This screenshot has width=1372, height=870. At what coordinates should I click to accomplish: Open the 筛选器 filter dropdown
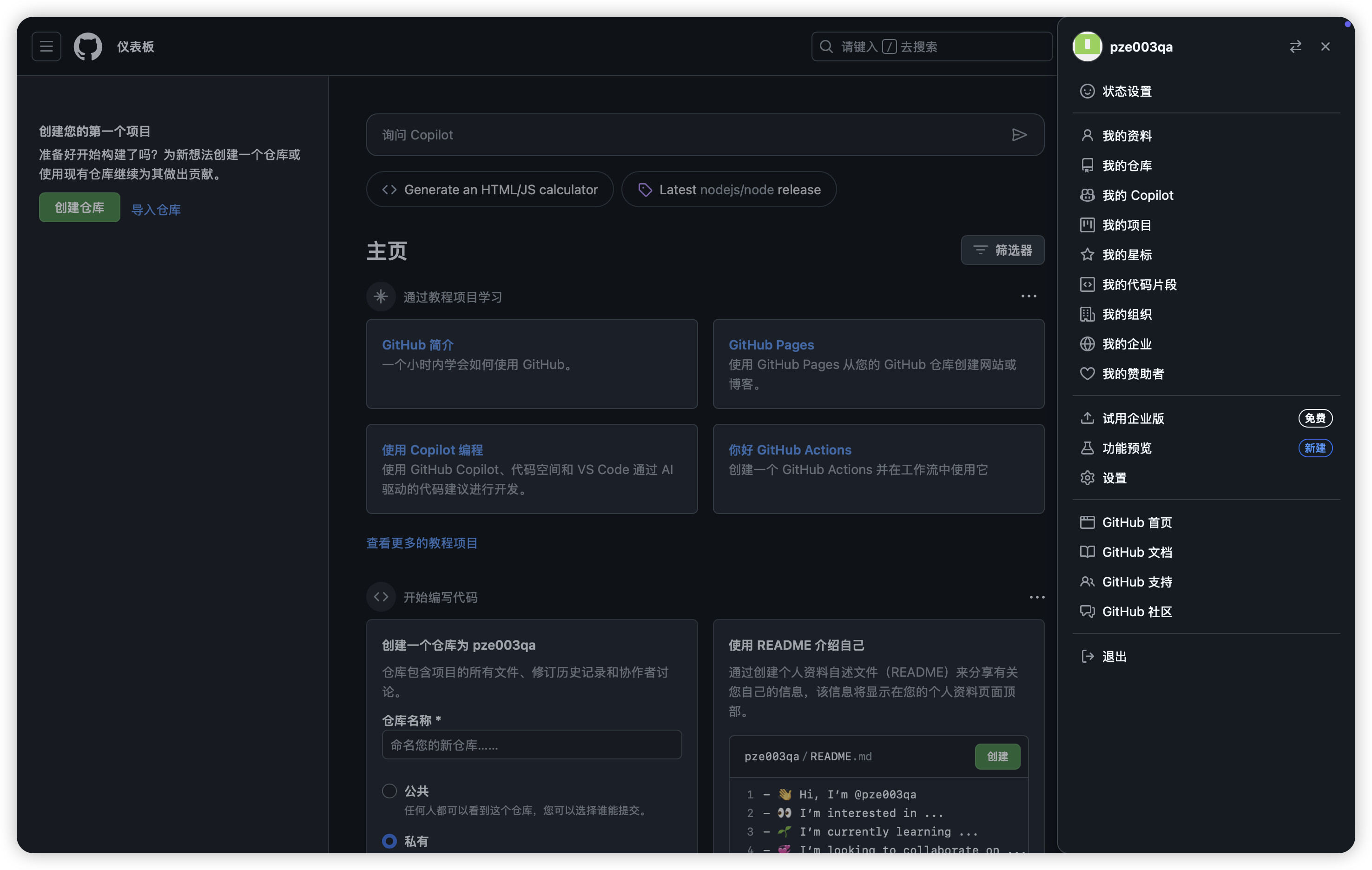coord(1002,250)
